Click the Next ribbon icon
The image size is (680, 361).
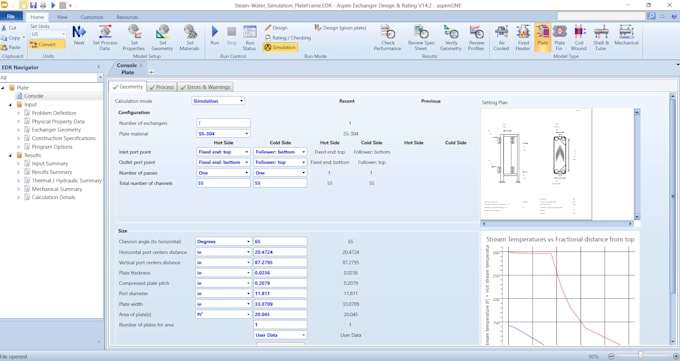(79, 36)
